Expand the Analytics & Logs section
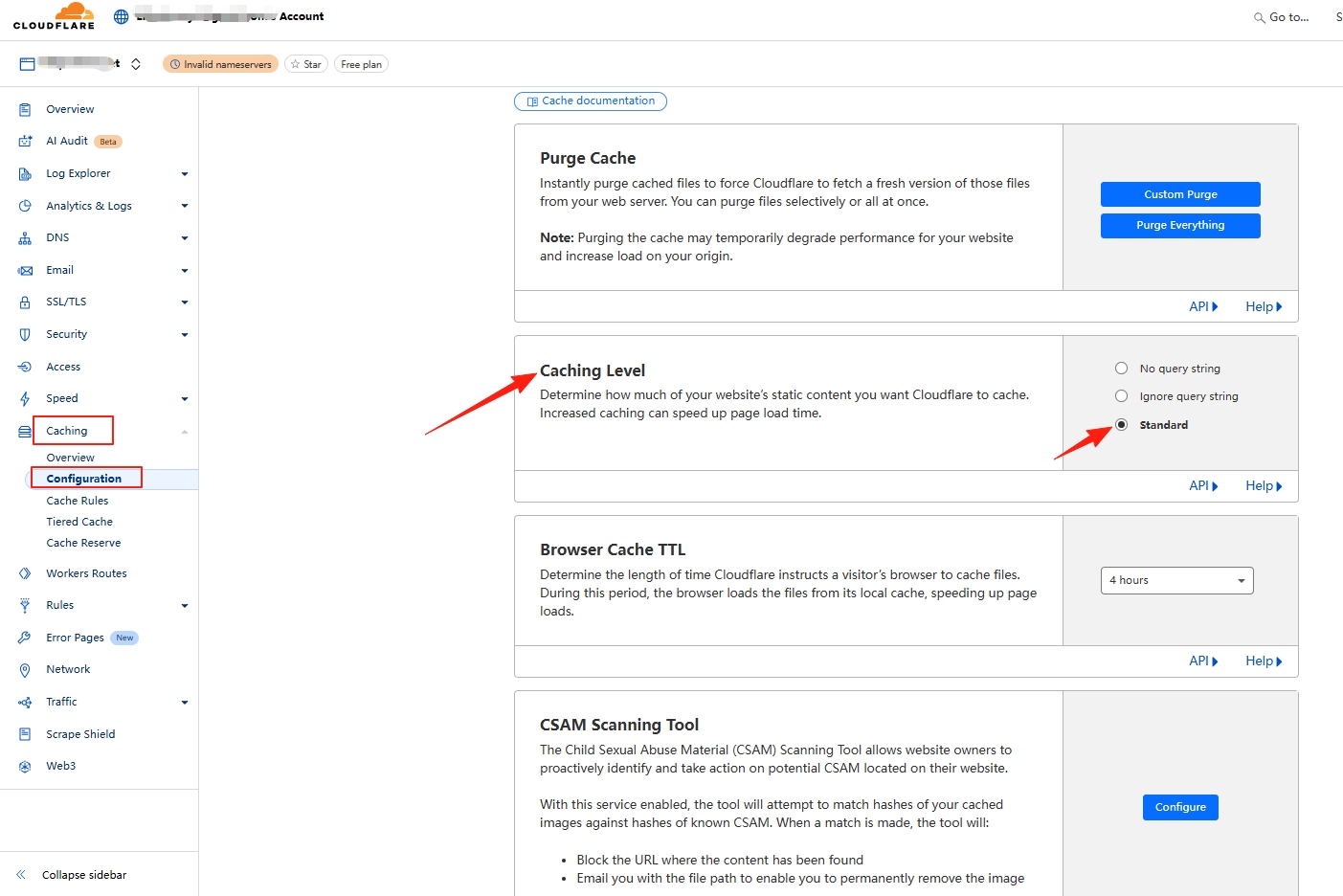 click(184, 206)
